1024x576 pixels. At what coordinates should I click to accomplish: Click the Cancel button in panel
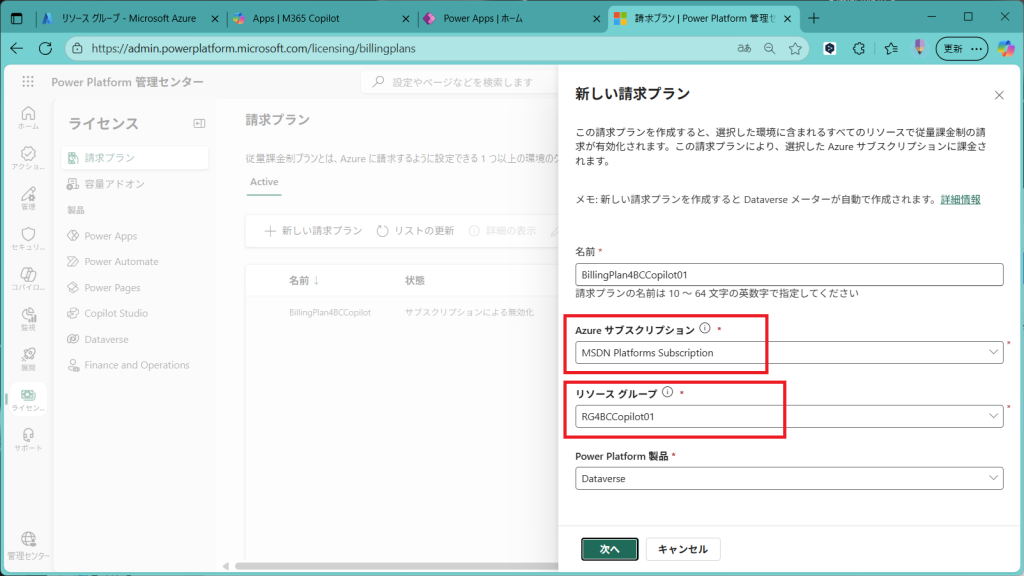(683, 549)
